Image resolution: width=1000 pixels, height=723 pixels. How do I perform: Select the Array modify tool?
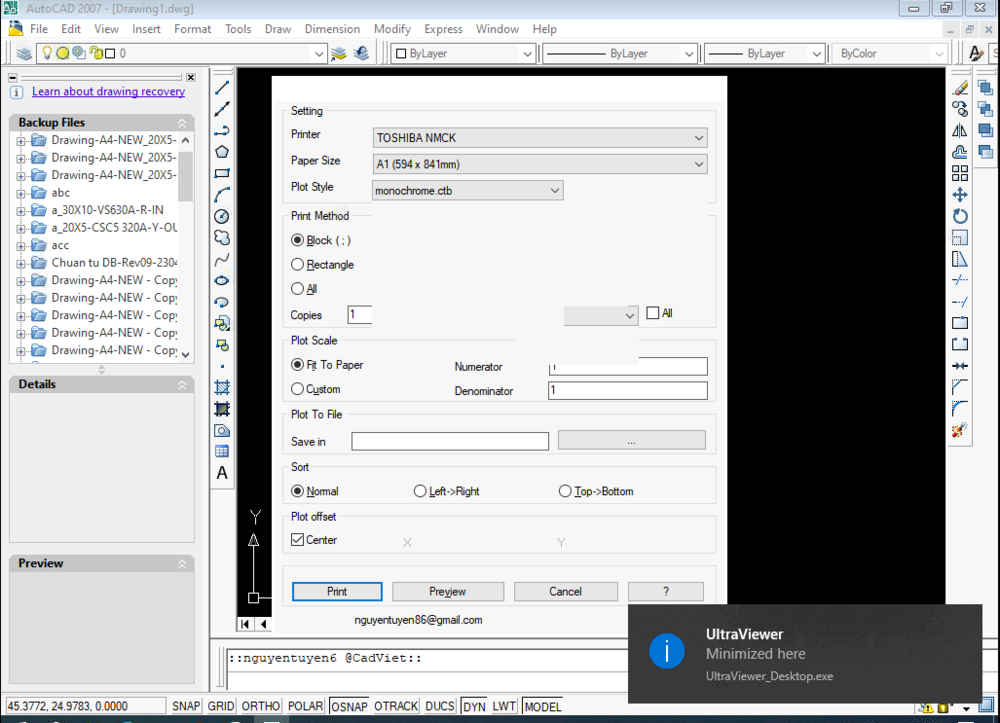(x=960, y=173)
